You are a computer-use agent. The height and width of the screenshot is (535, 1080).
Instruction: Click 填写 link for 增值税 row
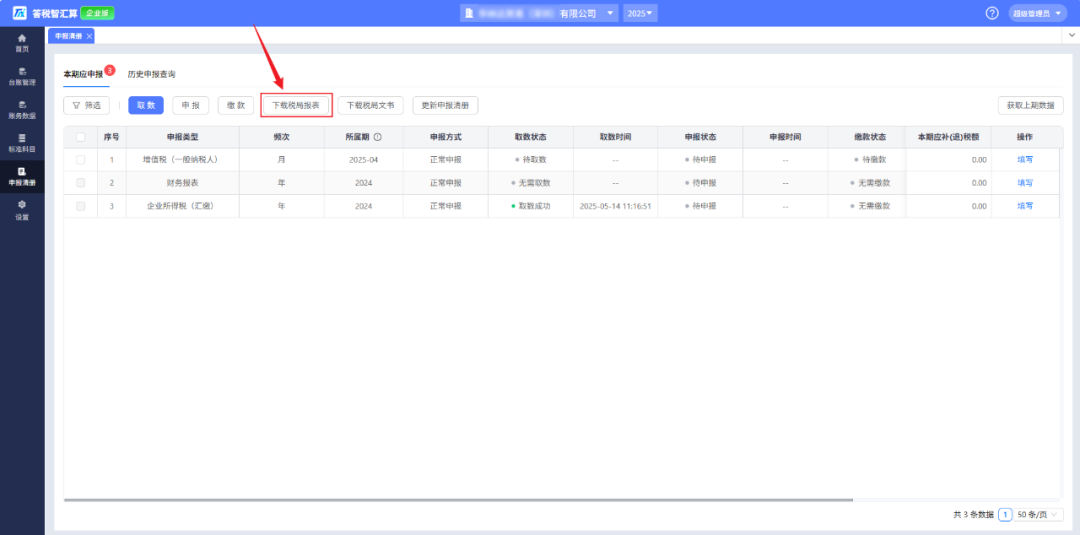1025,160
